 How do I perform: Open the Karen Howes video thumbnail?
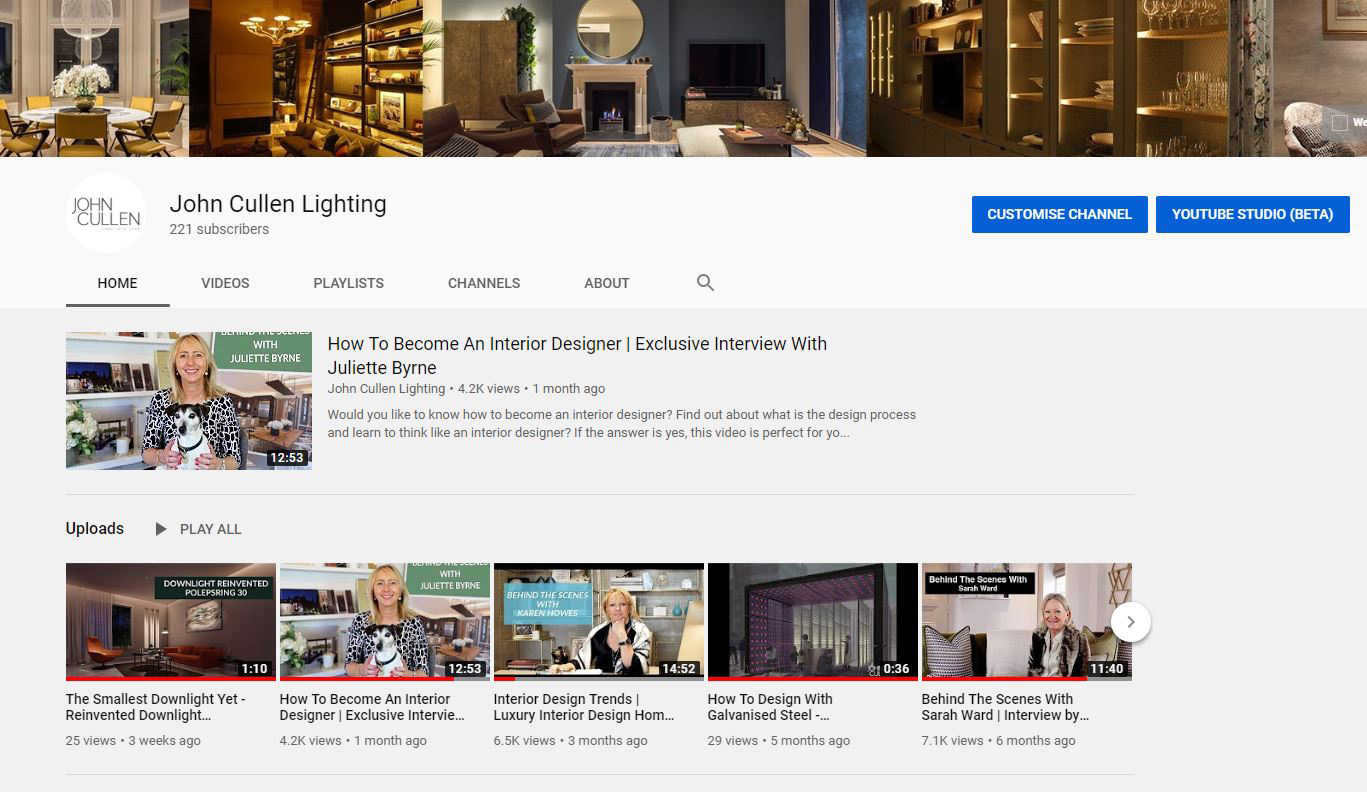[x=599, y=622]
